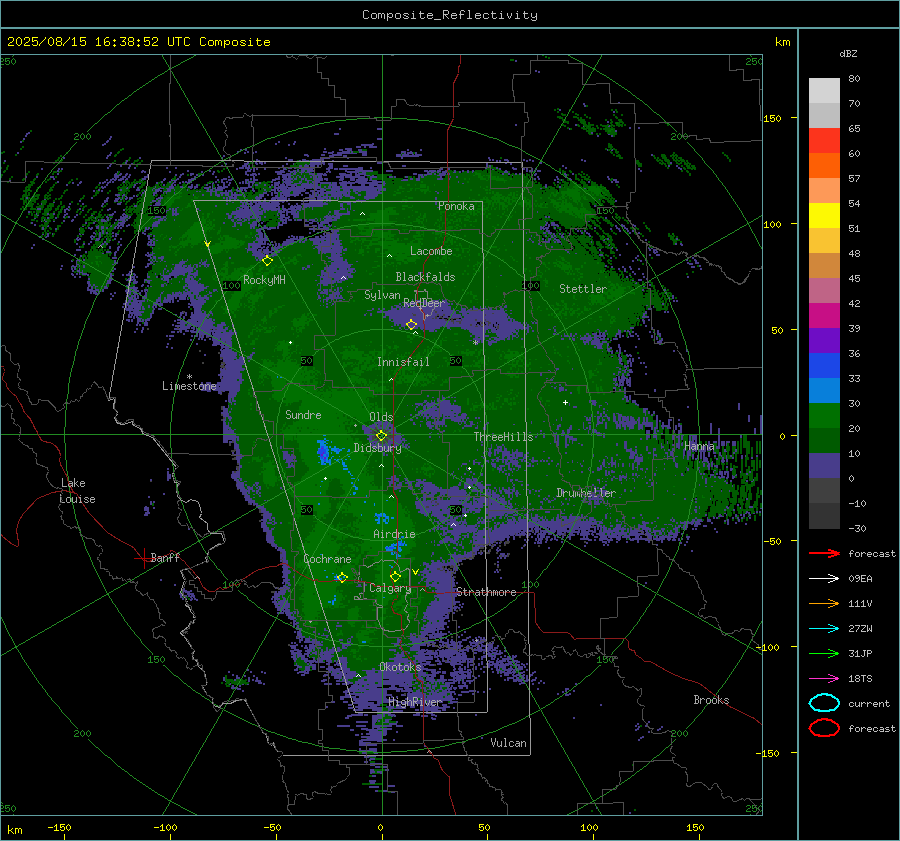Screen dimensions: 900x841
Task: Click the red cross marker at Banff
Action: point(143,558)
